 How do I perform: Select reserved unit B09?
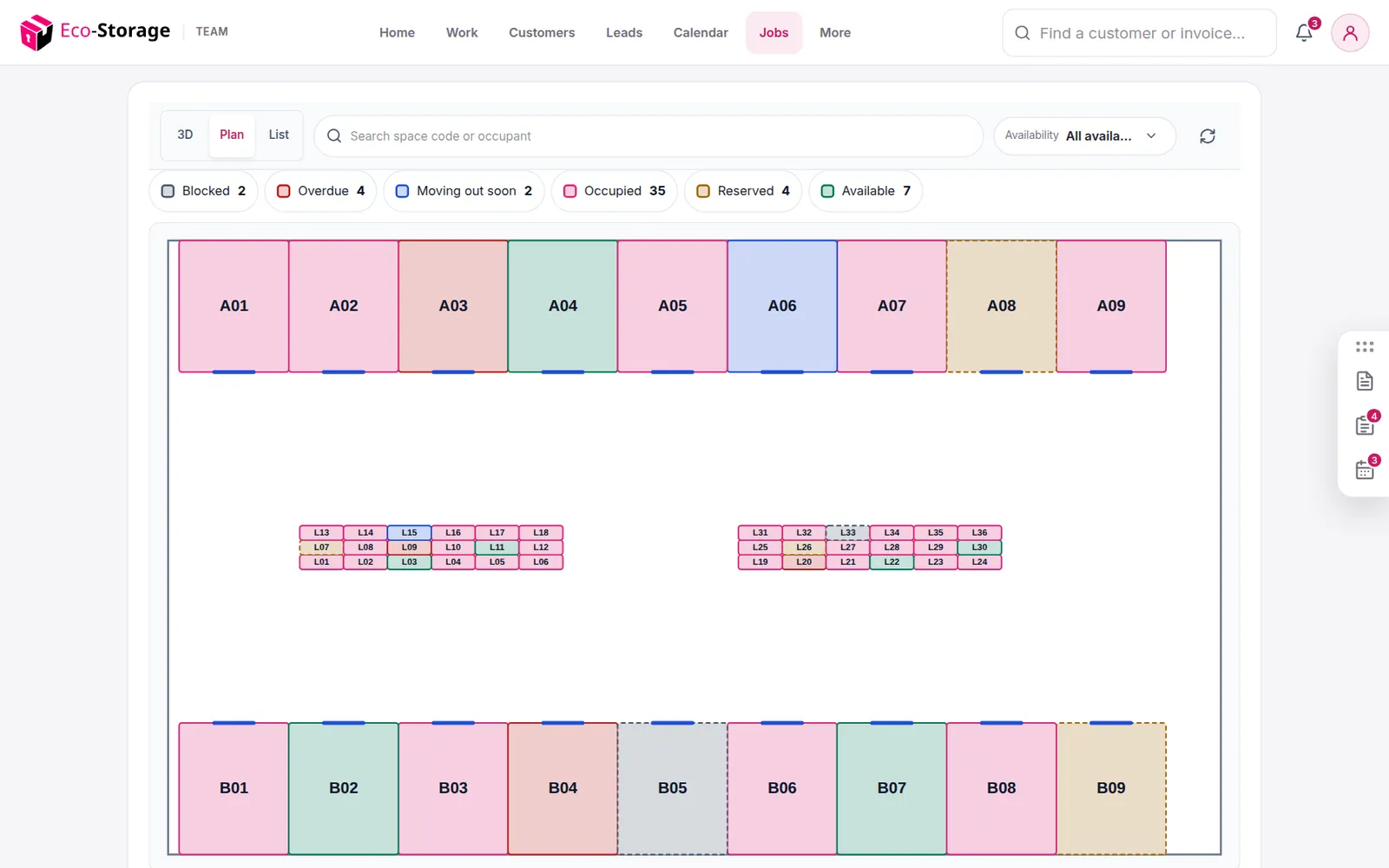point(1111,788)
